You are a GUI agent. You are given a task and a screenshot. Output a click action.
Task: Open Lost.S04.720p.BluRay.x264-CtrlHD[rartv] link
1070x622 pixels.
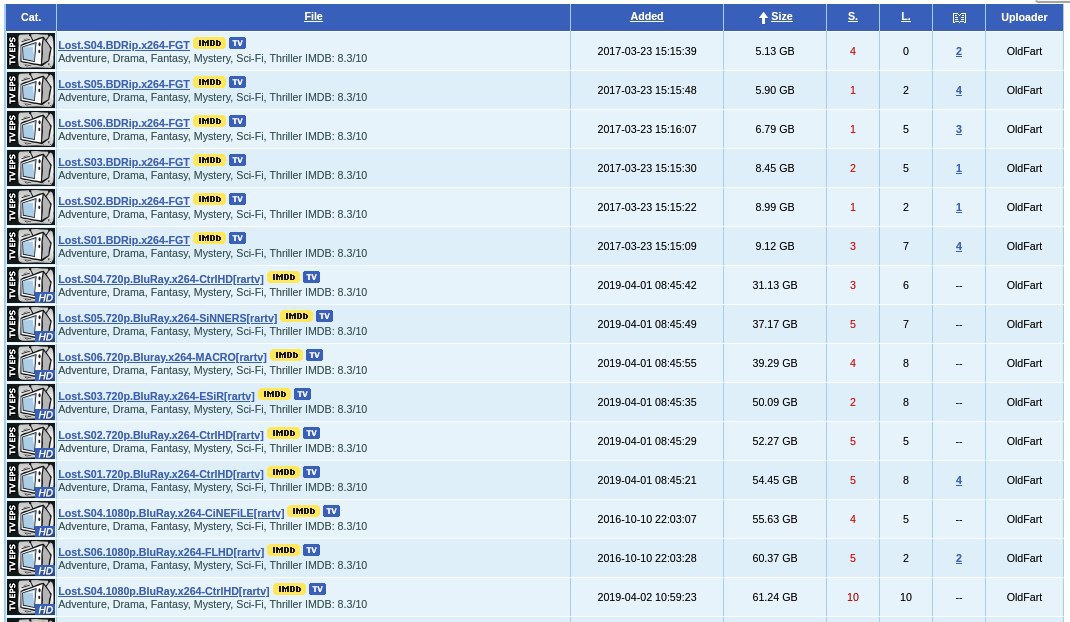(x=160, y=279)
